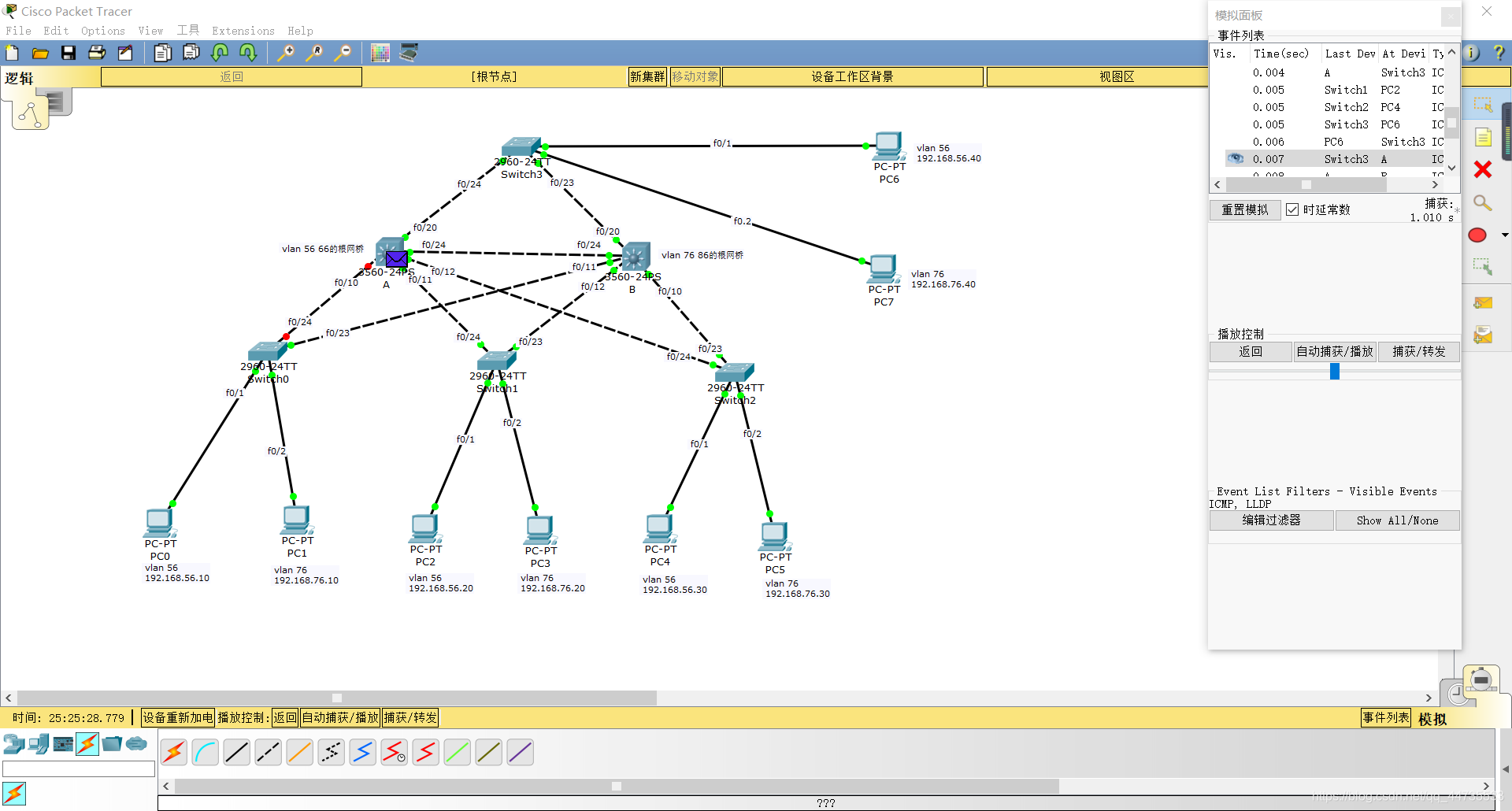Select Serial DCE cable with clock
The image size is (1512, 811).
395,753
